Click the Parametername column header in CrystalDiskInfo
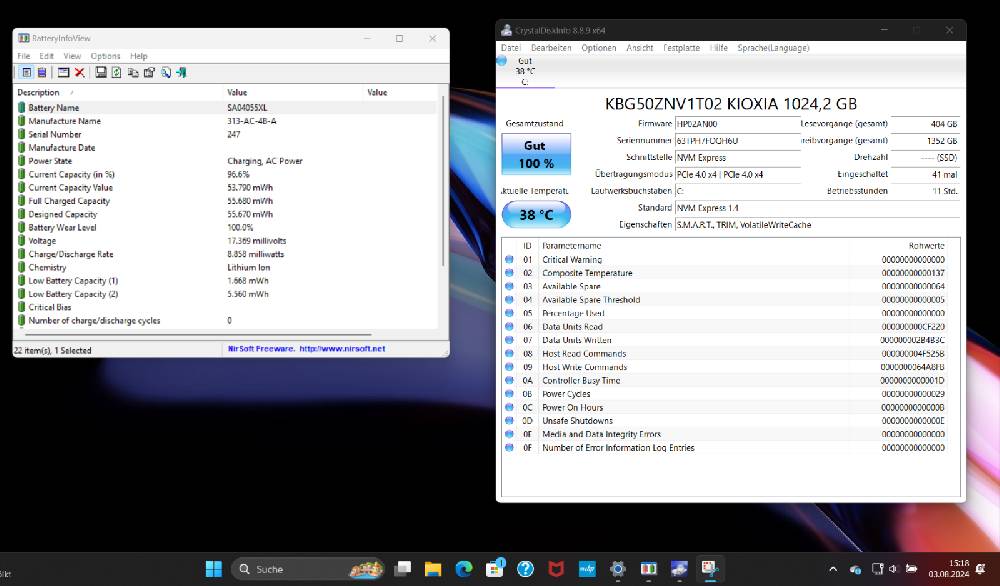This screenshot has width=1000, height=586. tap(571, 245)
